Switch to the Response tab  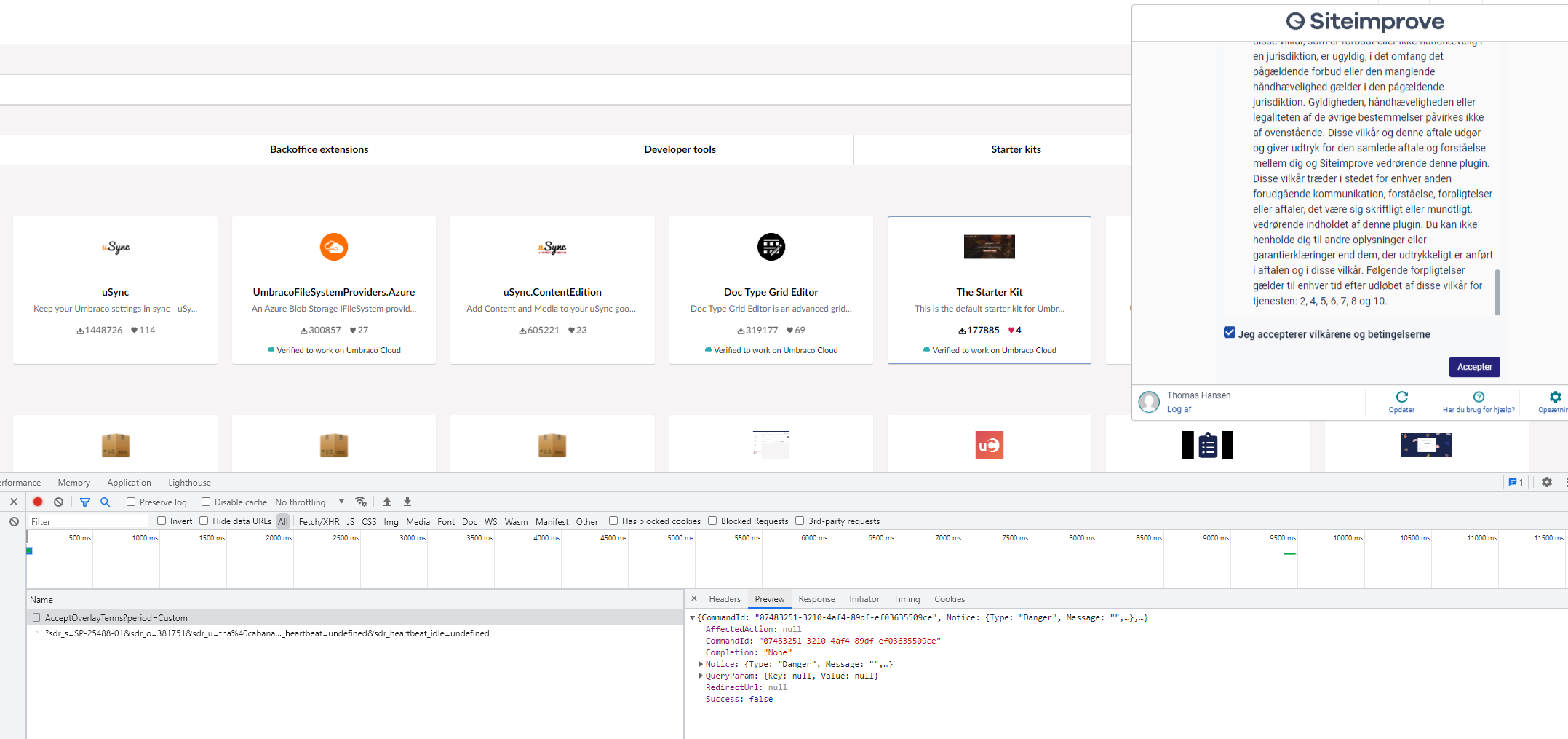click(816, 598)
